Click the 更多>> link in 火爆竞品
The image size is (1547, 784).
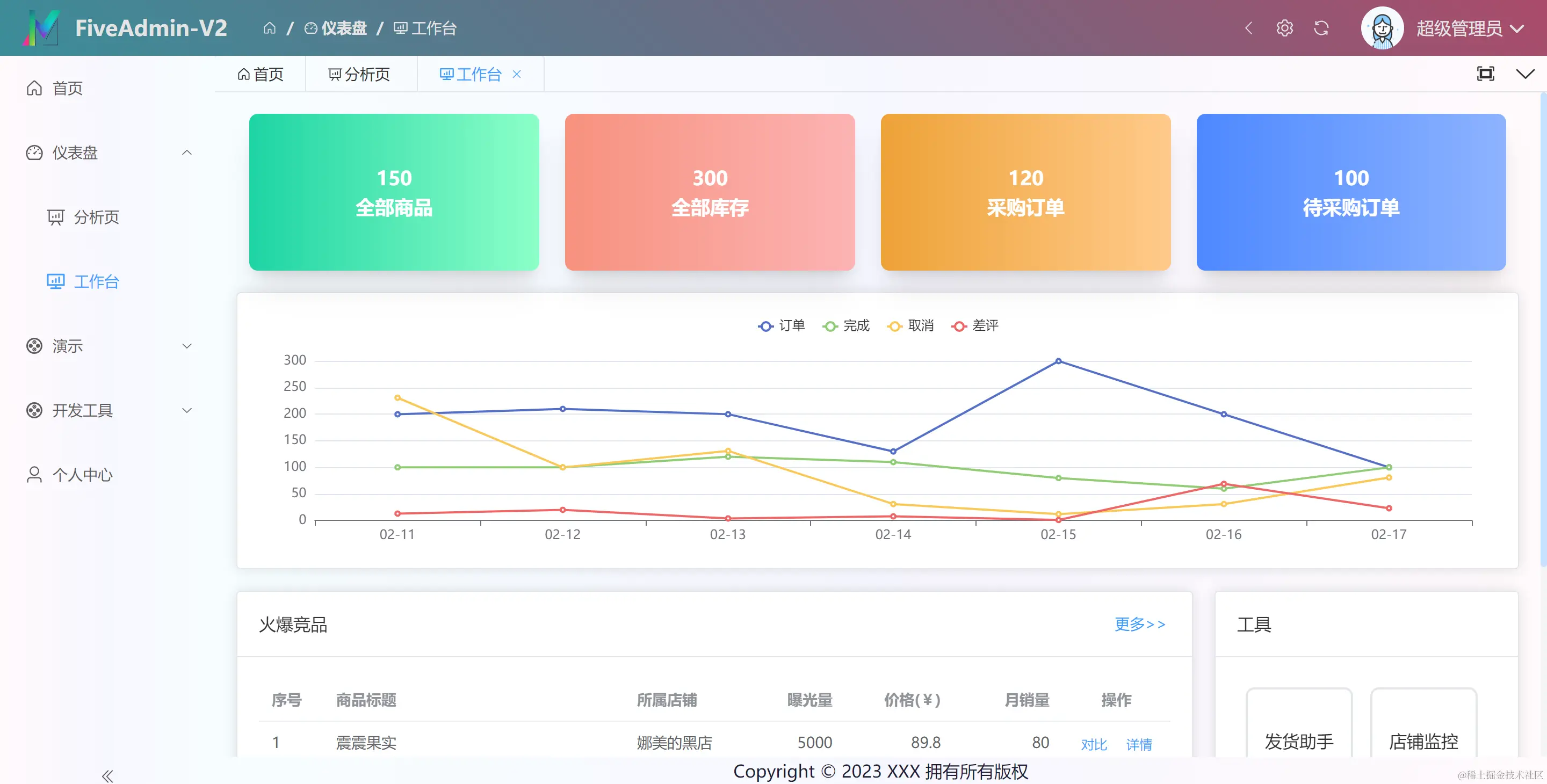1140,625
